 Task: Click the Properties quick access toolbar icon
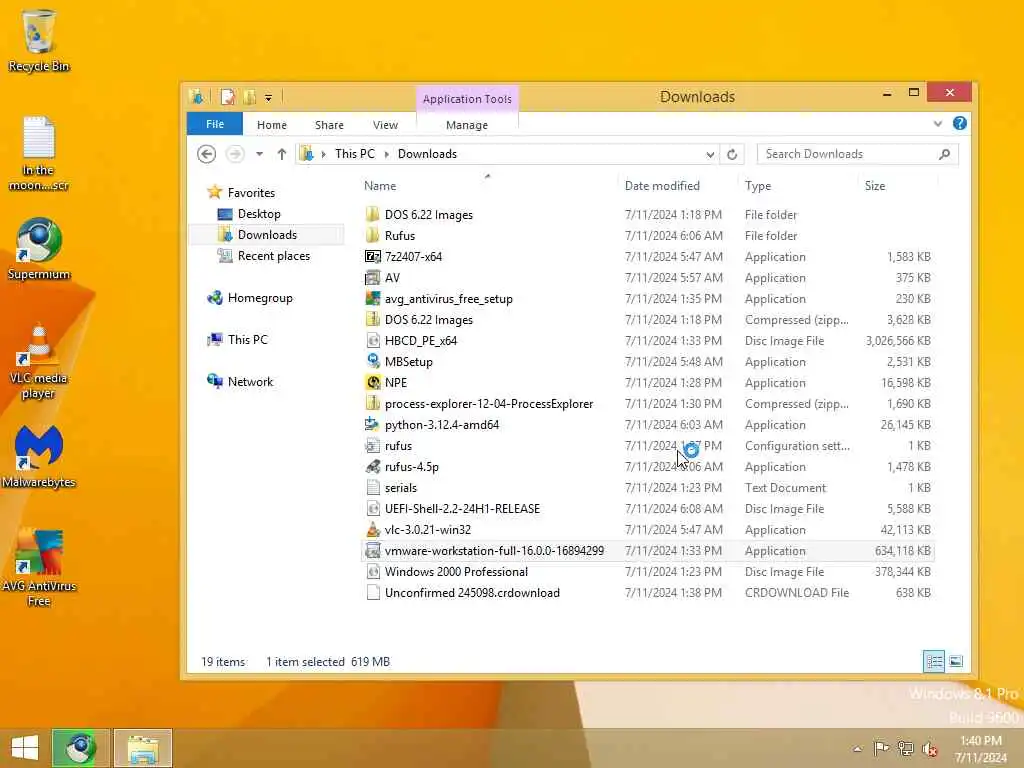point(227,97)
